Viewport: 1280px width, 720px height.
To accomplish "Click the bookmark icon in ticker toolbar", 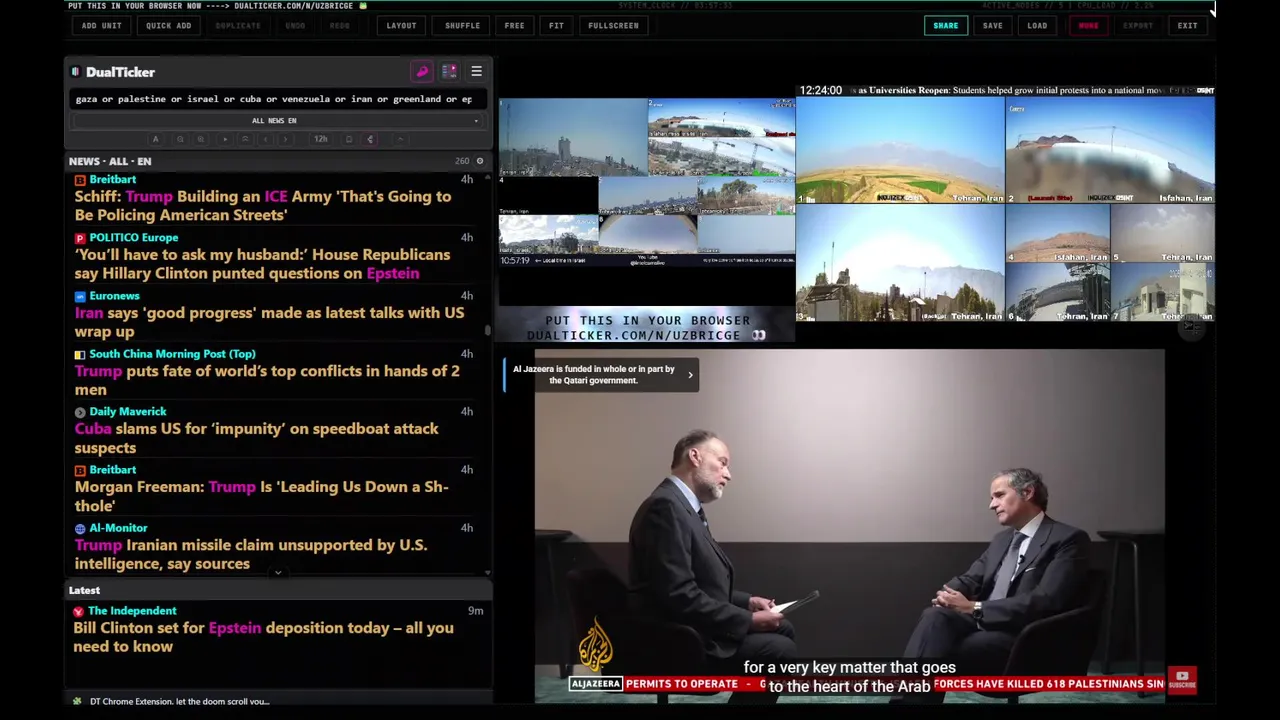I will tap(349, 139).
